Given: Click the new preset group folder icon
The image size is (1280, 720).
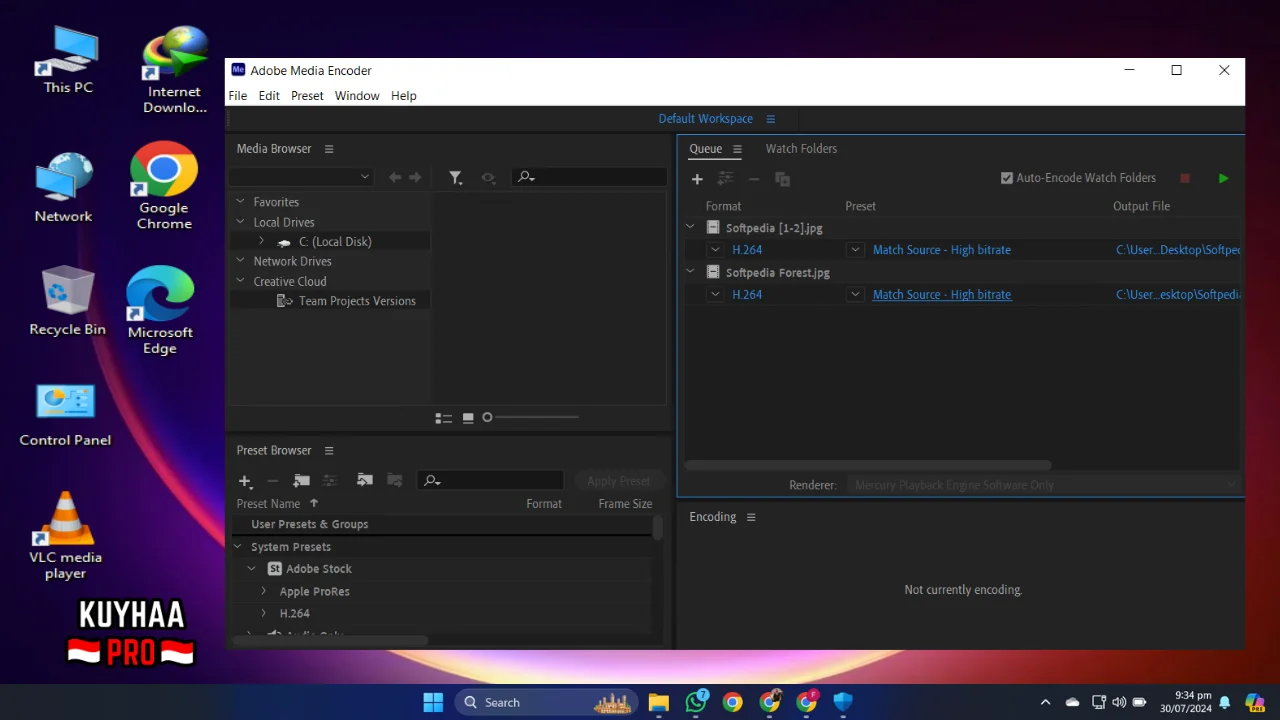Looking at the screenshot, I should coord(301,481).
